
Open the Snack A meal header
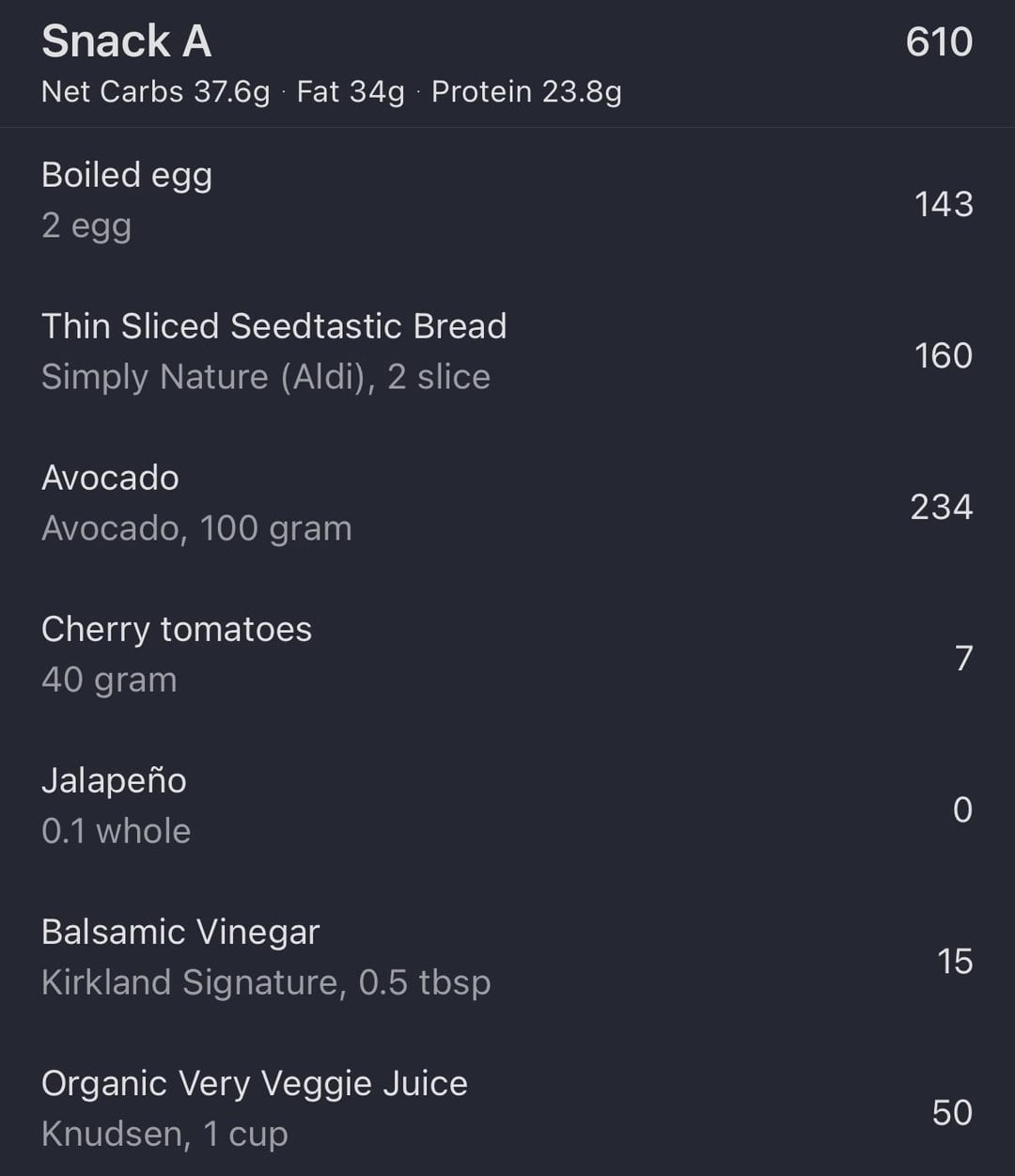click(x=127, y=41)
